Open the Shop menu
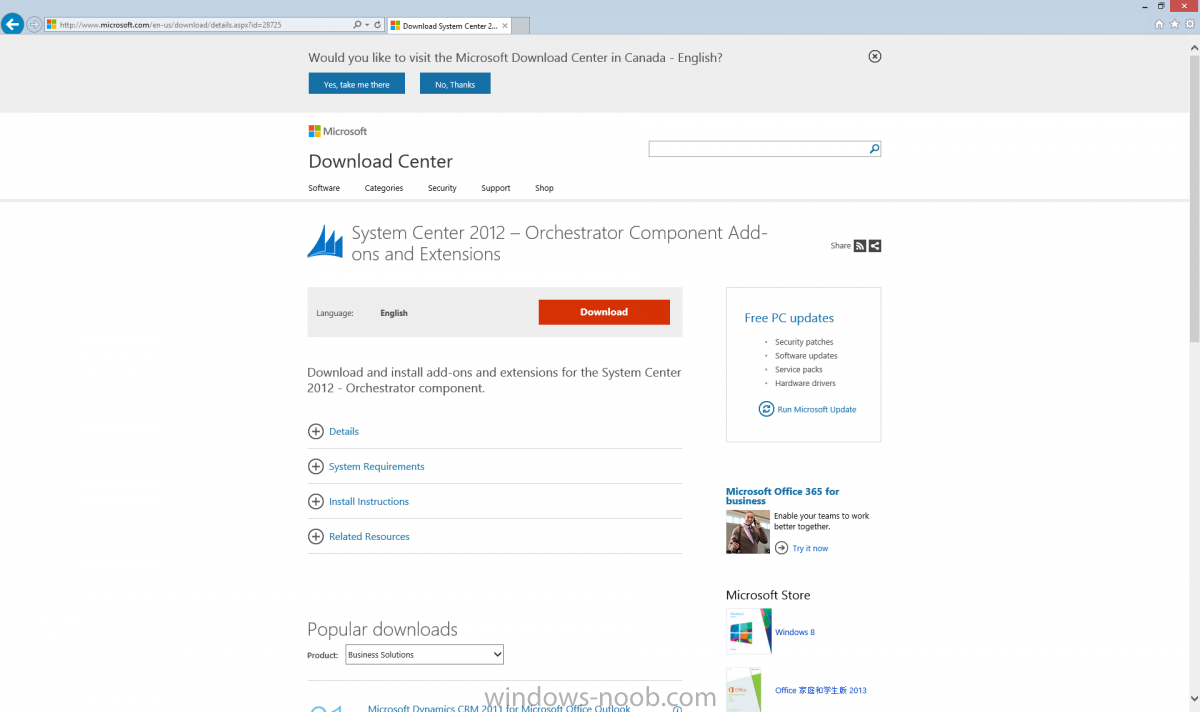1200x712 pixels. pos(544,188)
